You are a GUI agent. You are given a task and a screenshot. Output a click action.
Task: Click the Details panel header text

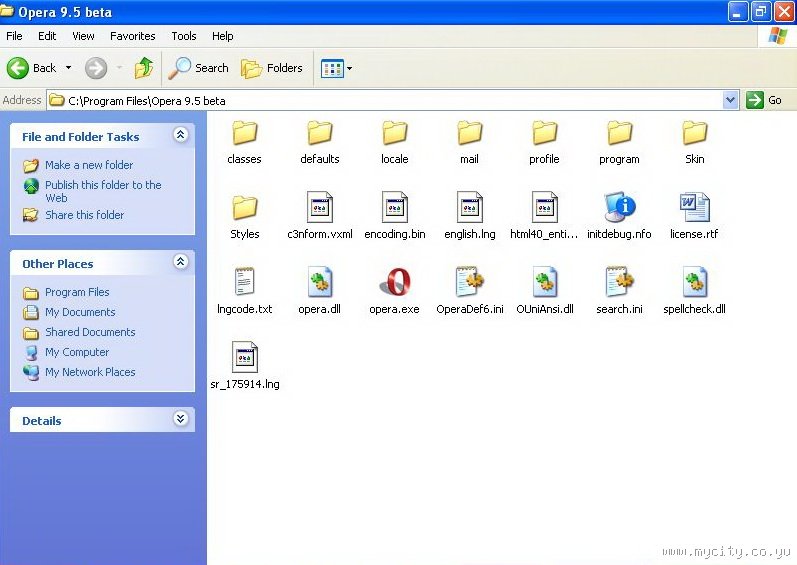click(42, 421)
